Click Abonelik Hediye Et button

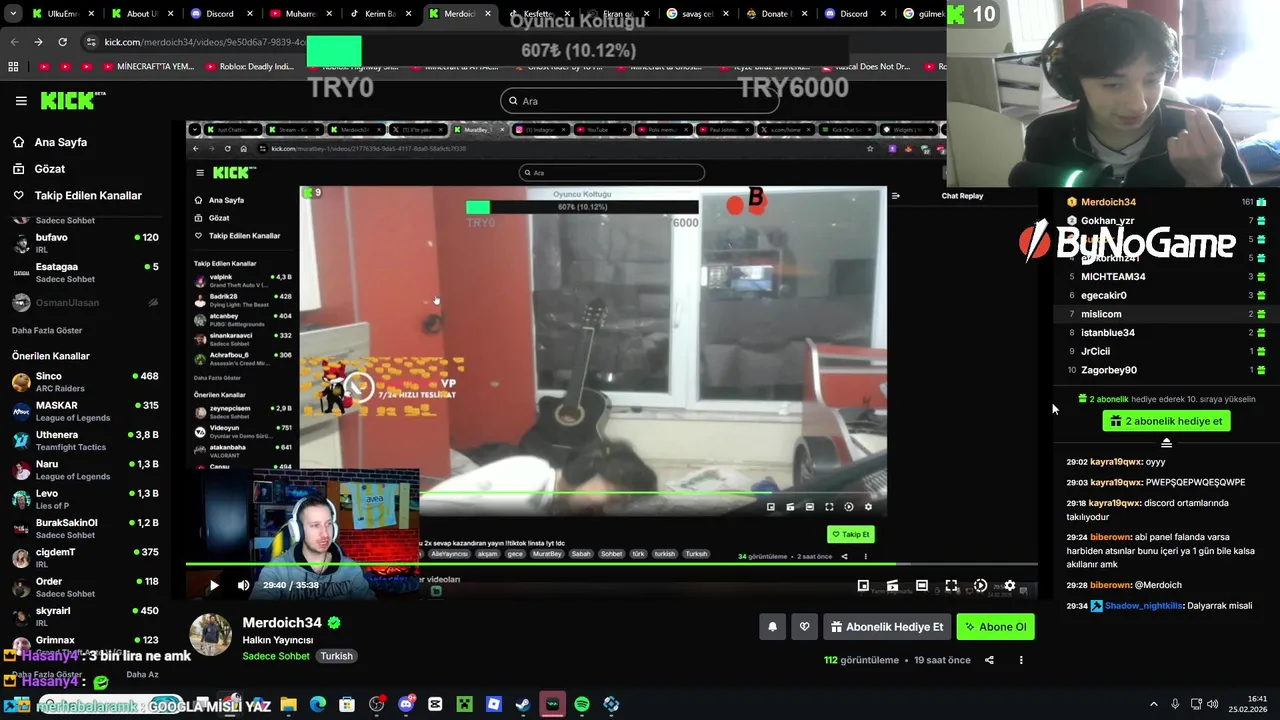[x=887, y=627]
